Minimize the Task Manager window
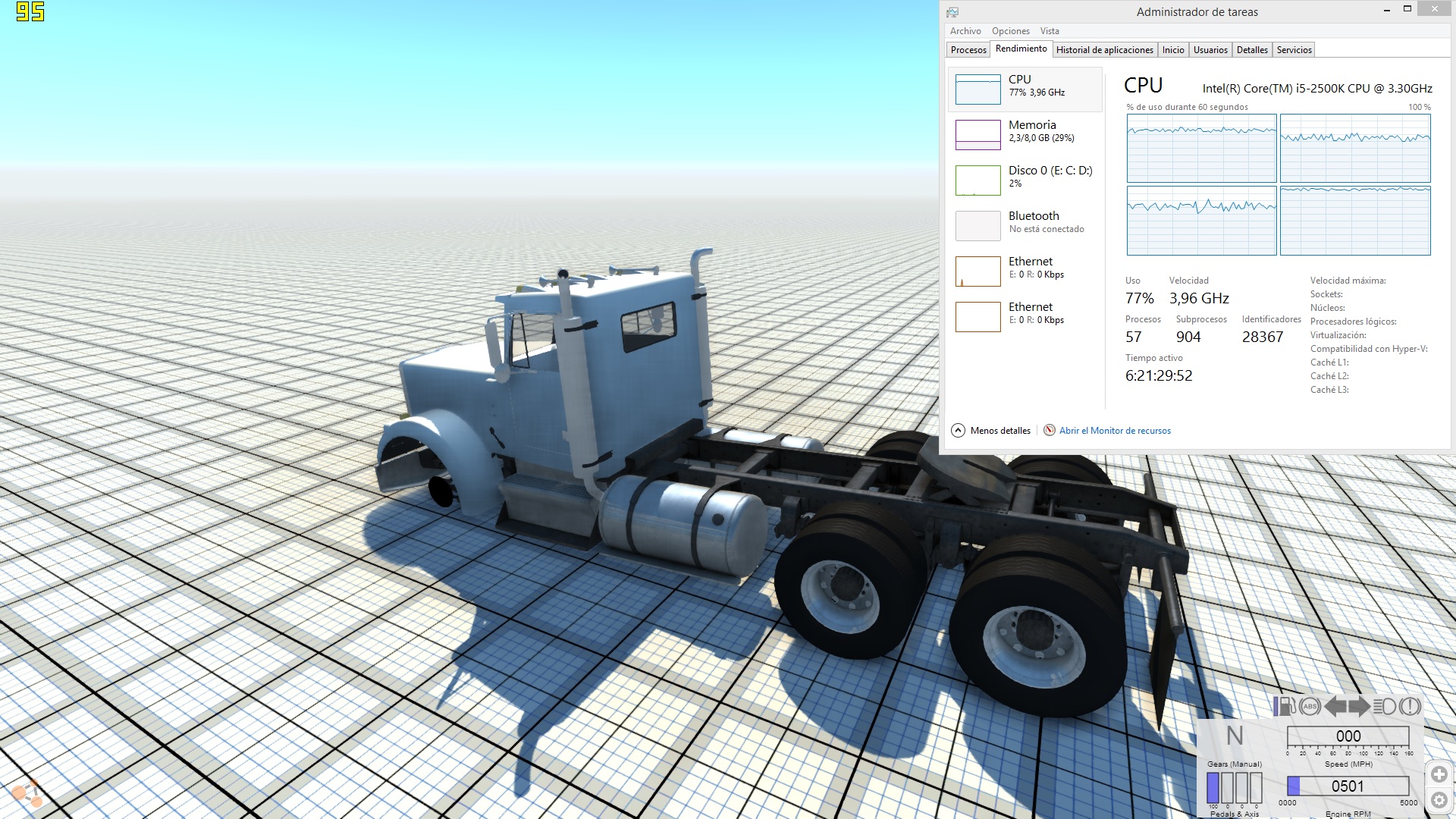This screenshot has width=1456, height=819. point(1386,11)
